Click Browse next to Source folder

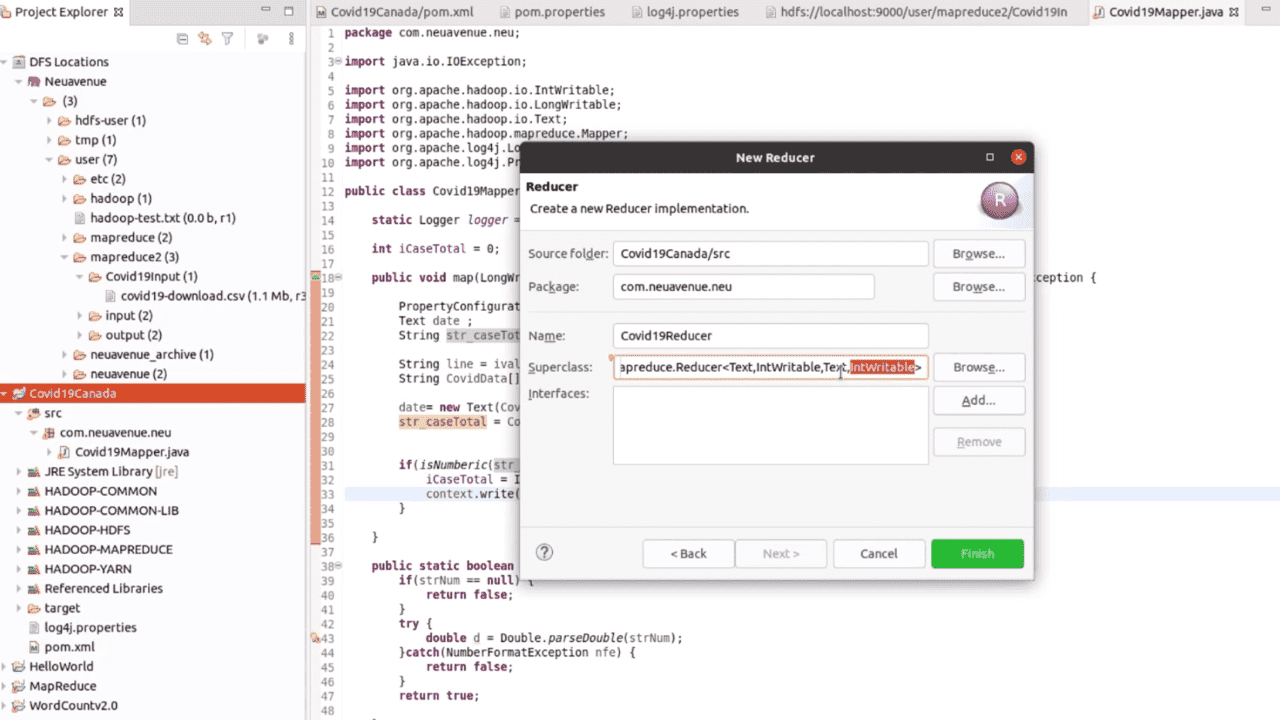point(979,254)
